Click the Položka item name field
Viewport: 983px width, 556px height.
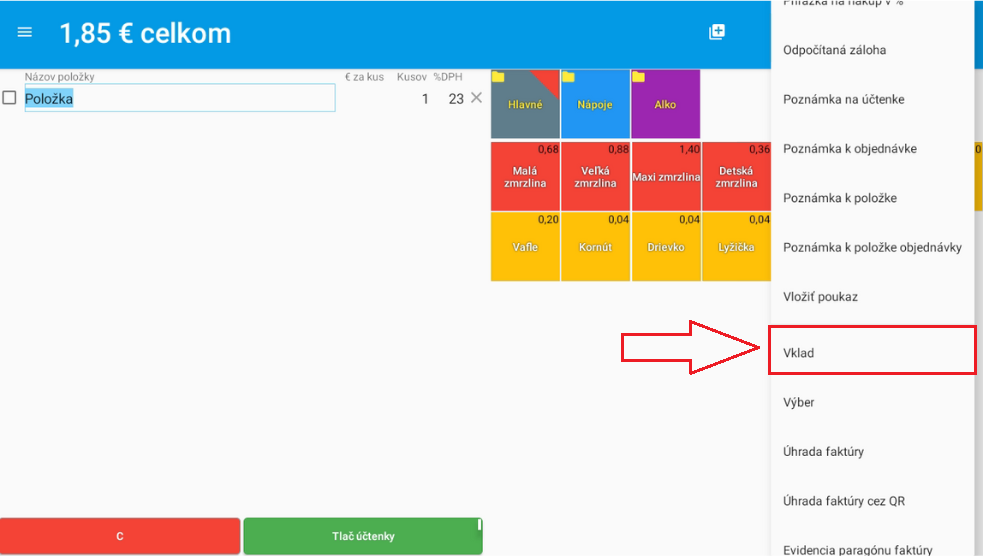tap(180, 98)
